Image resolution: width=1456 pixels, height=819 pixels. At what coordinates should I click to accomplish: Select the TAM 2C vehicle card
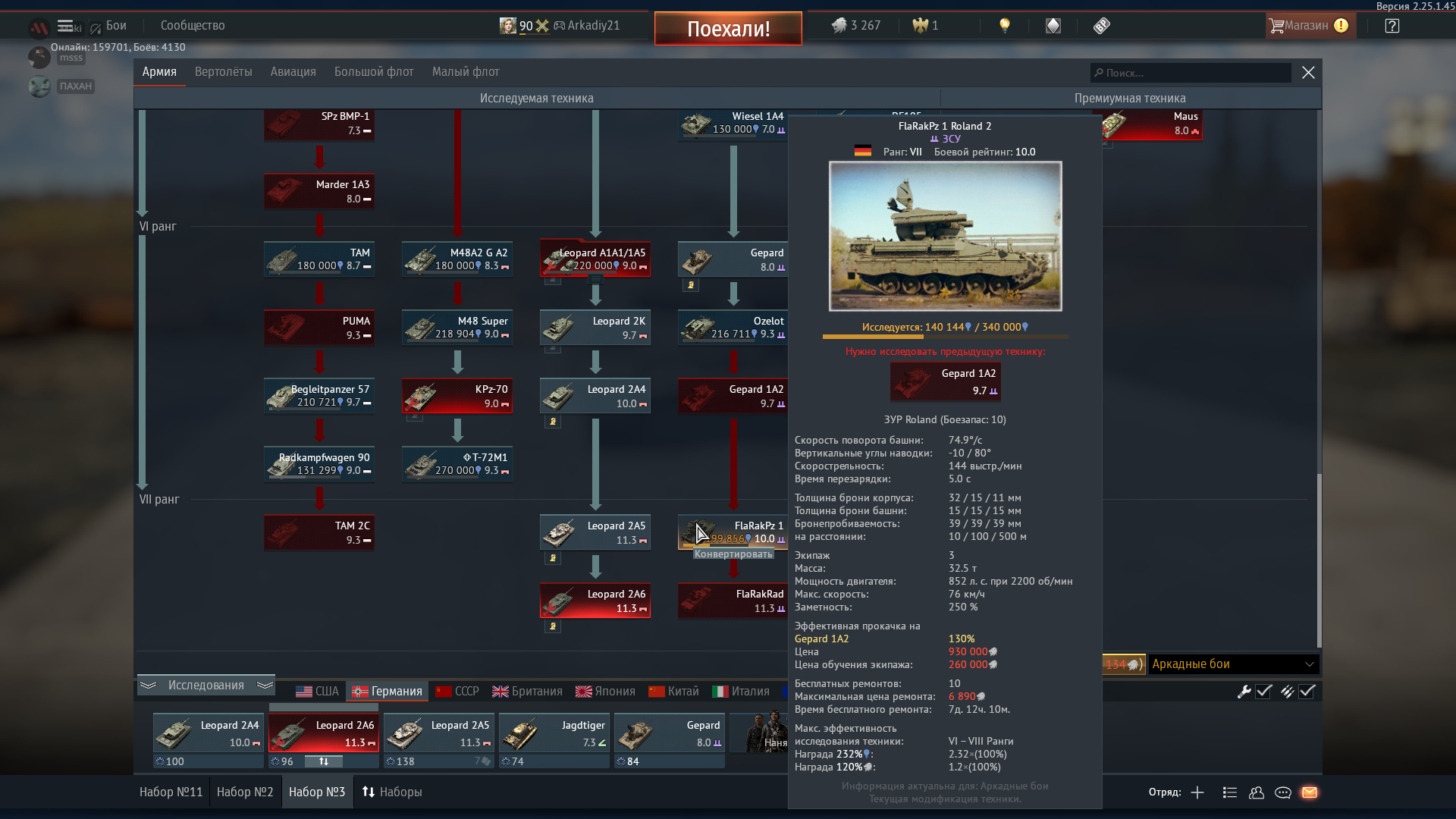319,532
